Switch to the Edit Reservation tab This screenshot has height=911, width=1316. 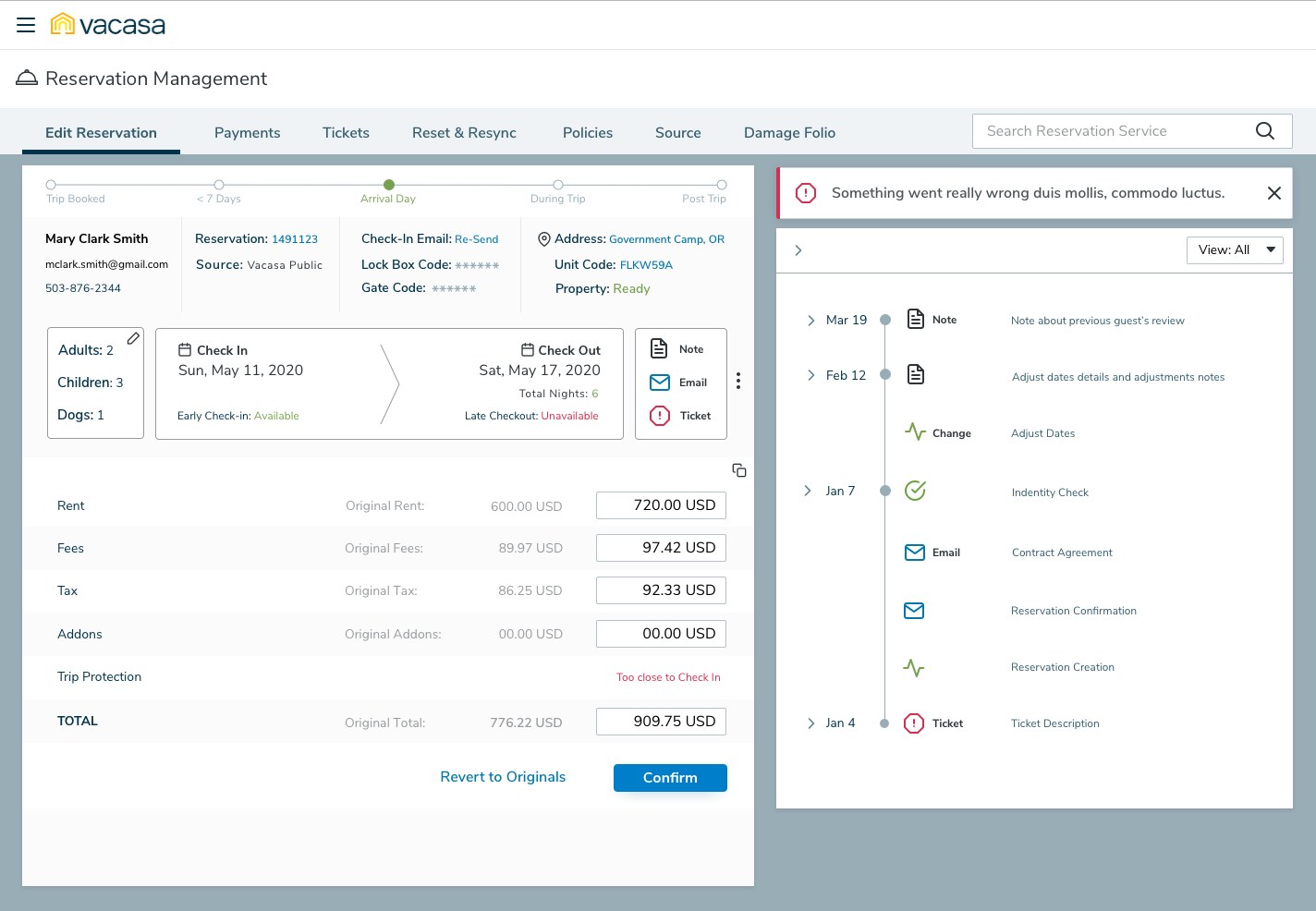[x=102, y=132]
